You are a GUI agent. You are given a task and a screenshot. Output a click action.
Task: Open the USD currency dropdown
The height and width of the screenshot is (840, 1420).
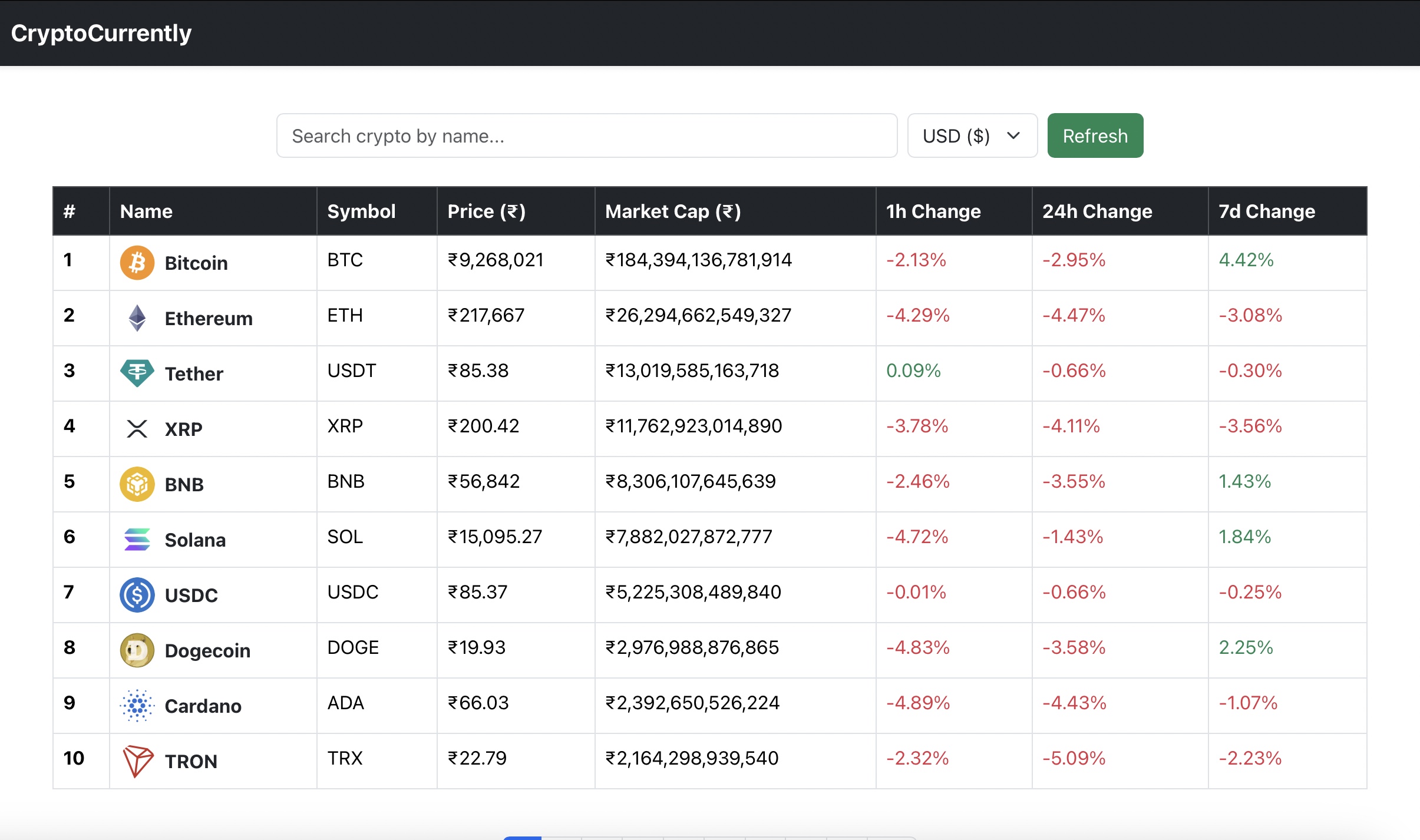[971, 135]
